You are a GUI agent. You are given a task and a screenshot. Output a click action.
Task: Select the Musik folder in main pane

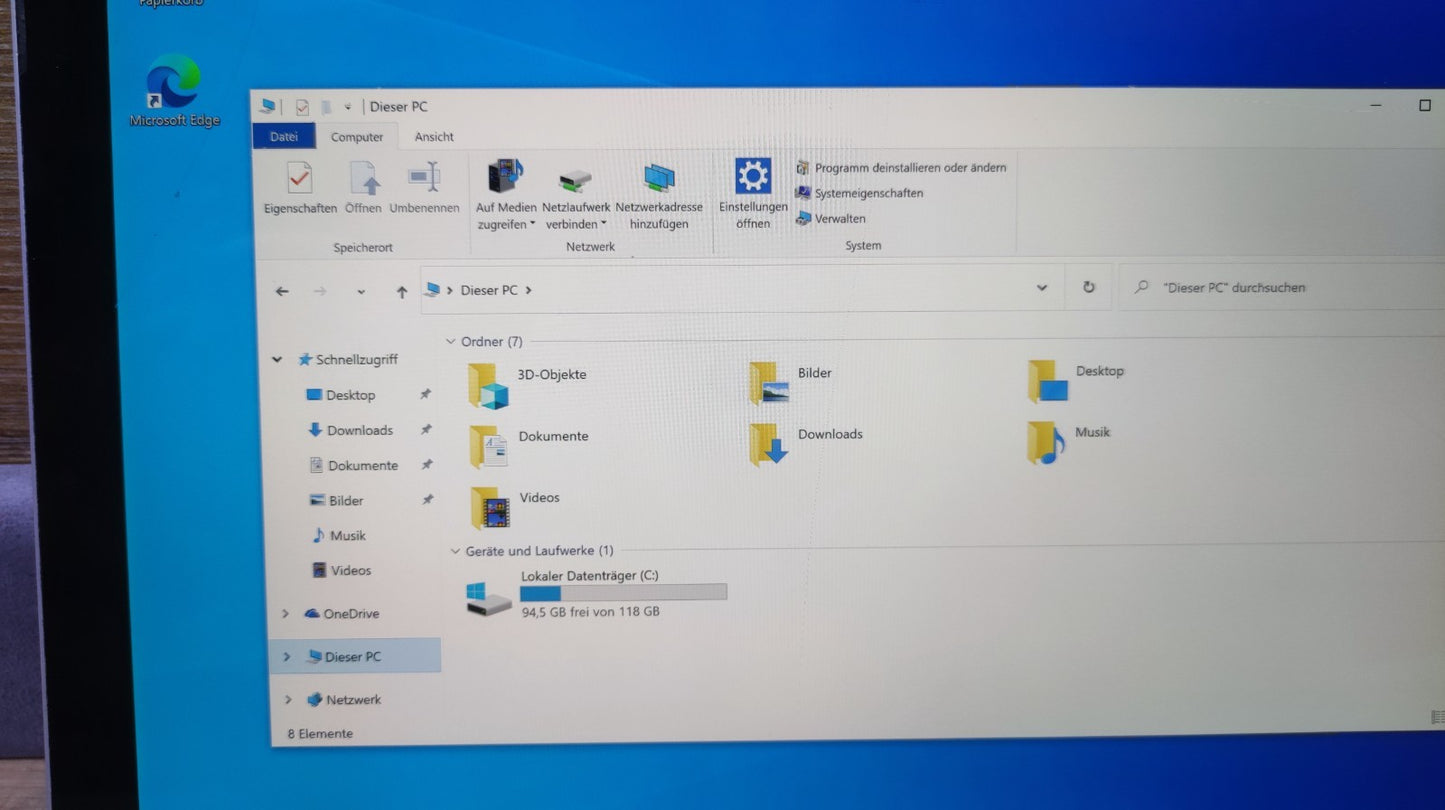1069,443
